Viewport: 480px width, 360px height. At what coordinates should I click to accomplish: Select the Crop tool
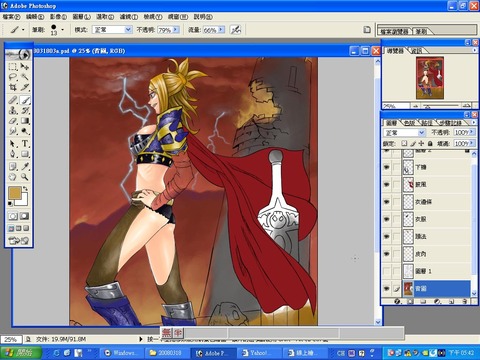click(13, 87)
